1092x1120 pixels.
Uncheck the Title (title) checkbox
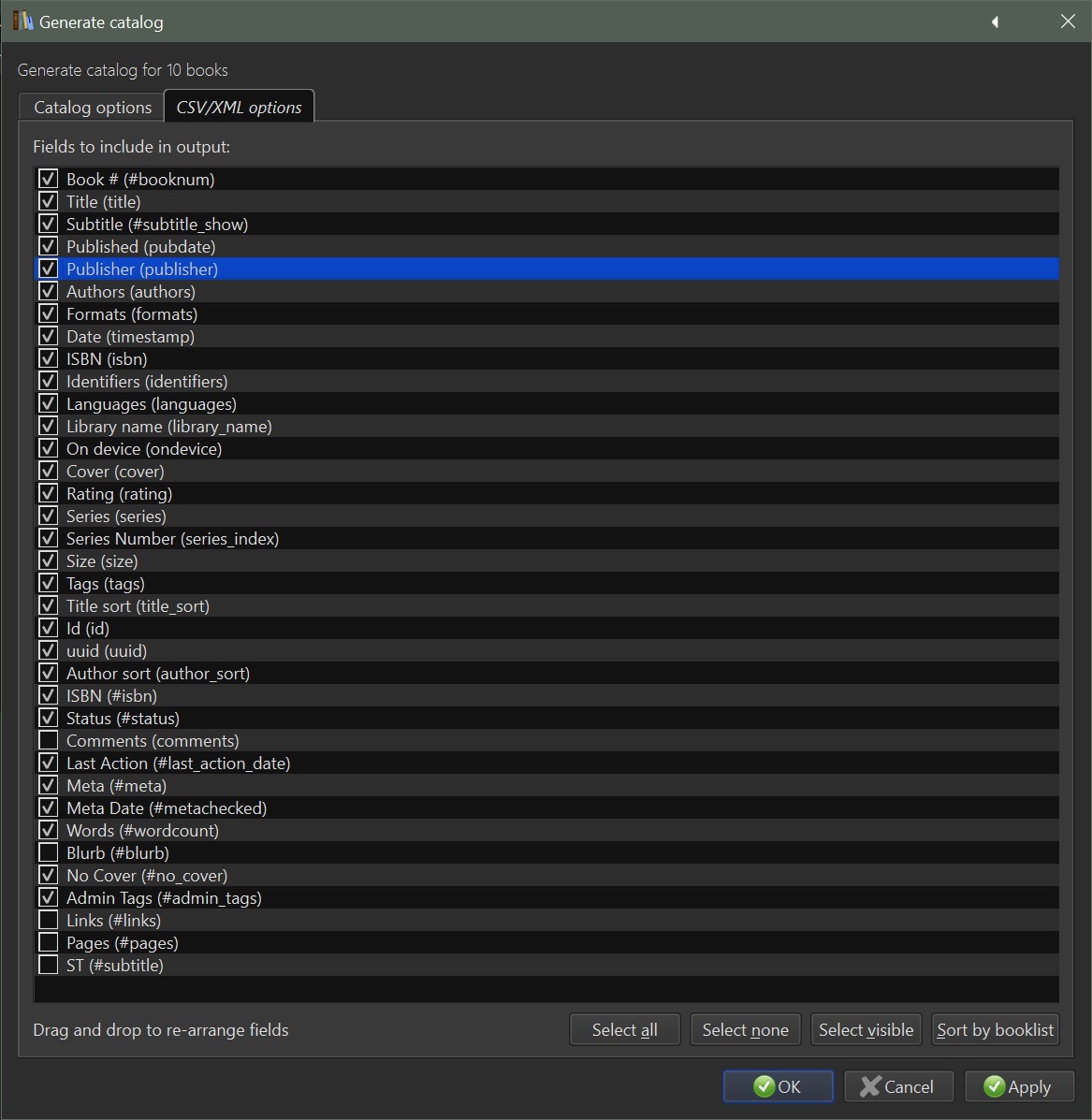point(48,201)
